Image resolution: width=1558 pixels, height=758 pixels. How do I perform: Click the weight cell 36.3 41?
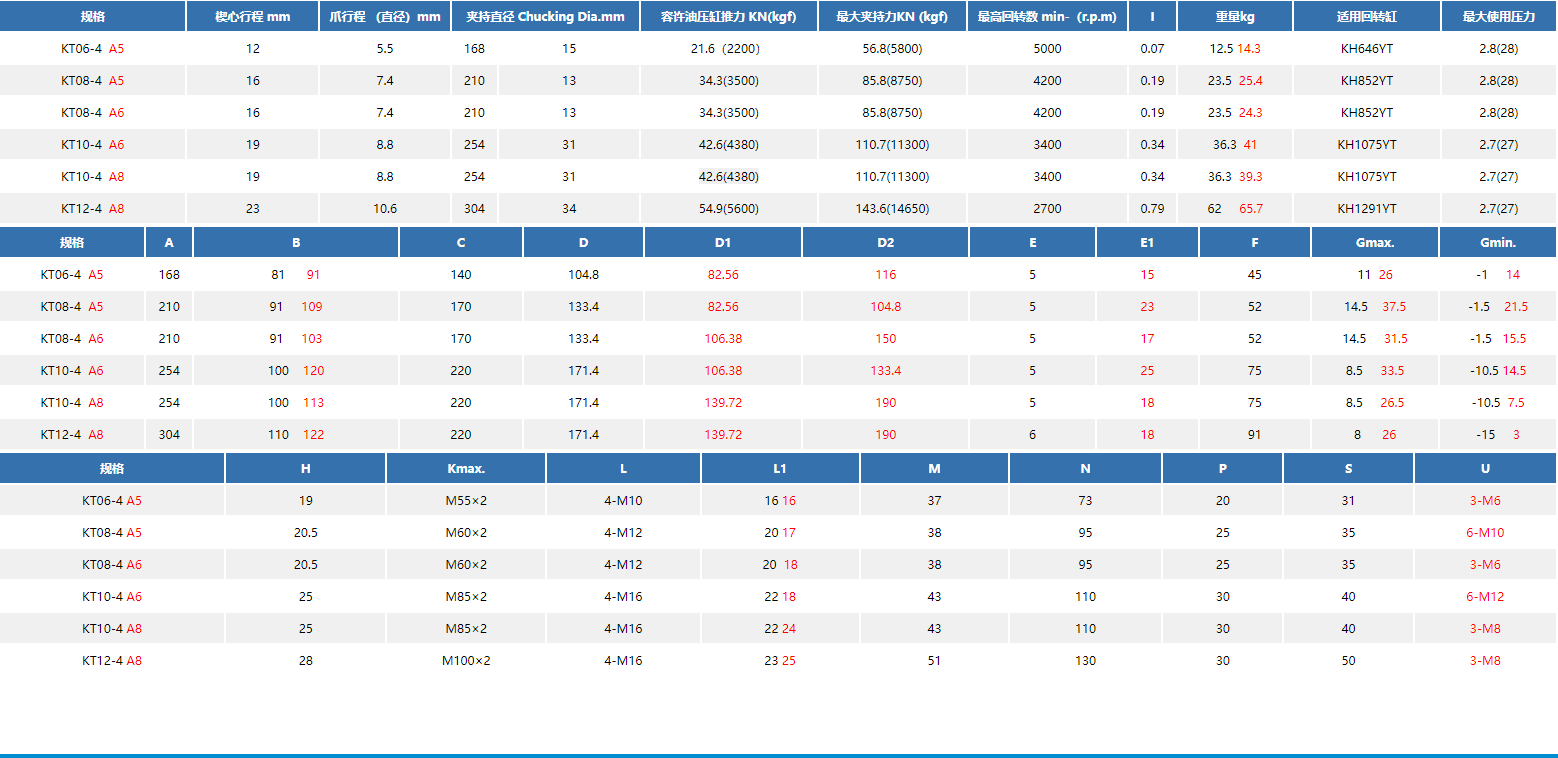(1235, 144)
